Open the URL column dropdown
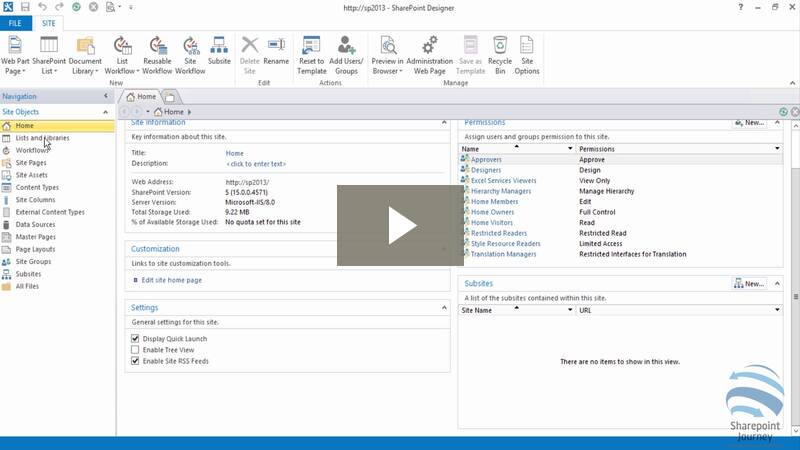This screenshot has height=450, width=800. 777,310
